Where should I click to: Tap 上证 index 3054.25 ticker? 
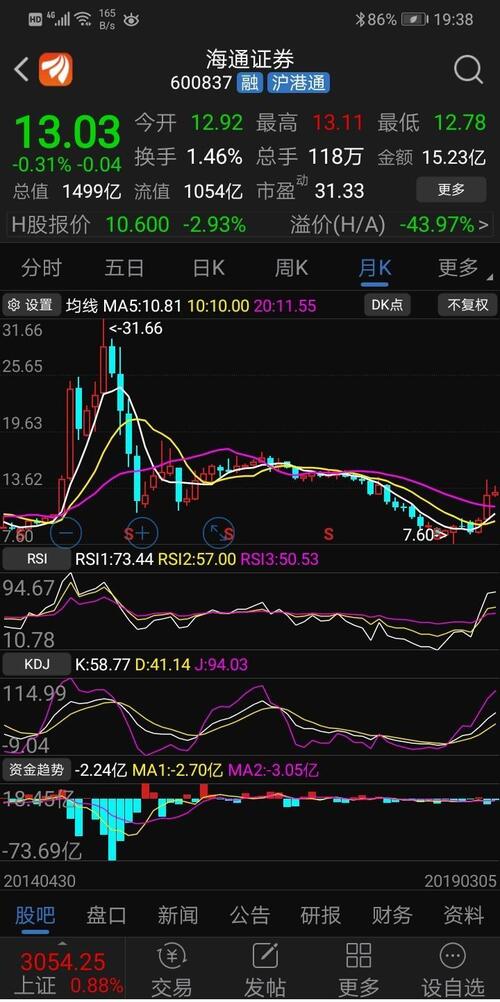coord(63,971)
